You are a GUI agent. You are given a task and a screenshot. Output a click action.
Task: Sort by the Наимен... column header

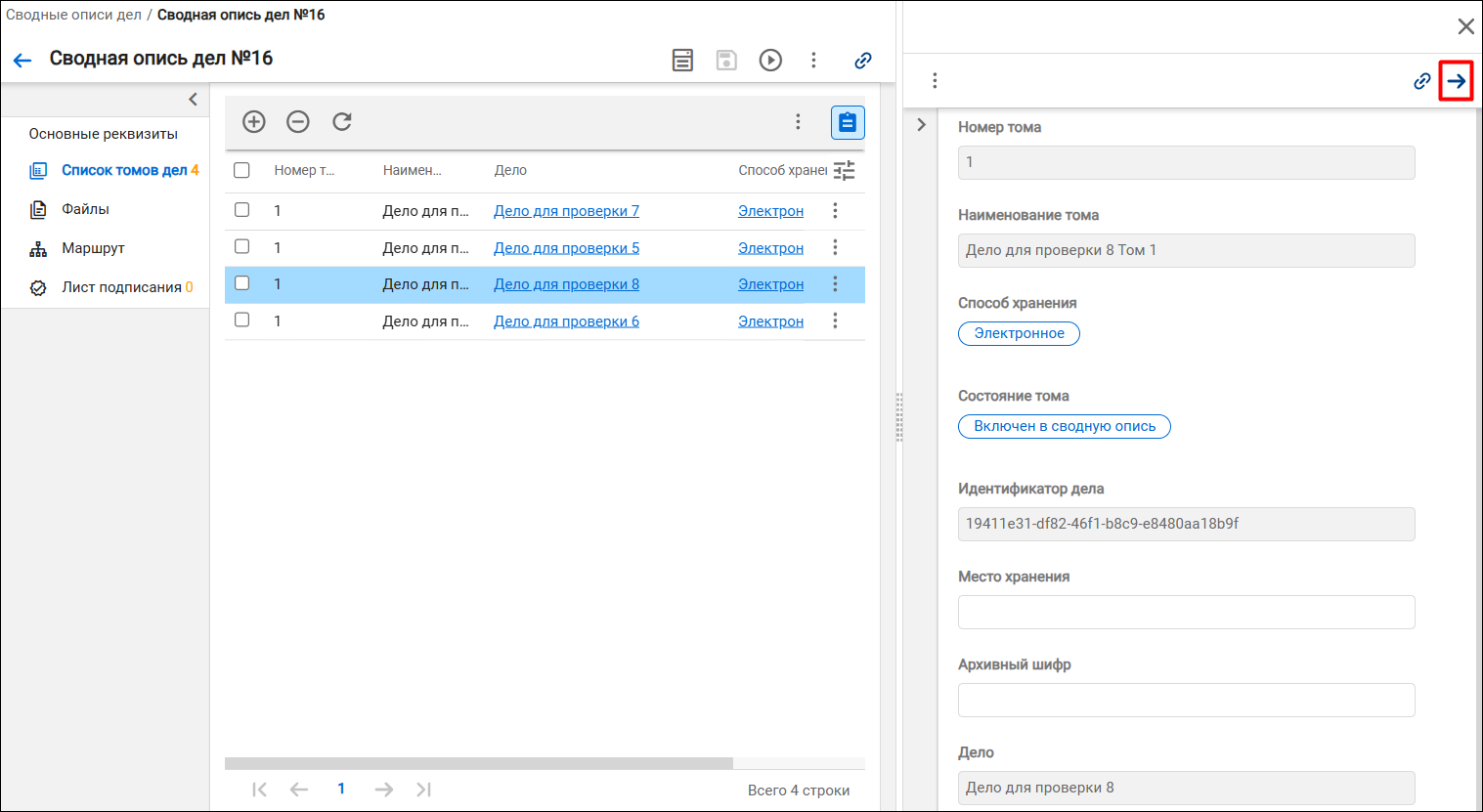click(x=412, y=170)
